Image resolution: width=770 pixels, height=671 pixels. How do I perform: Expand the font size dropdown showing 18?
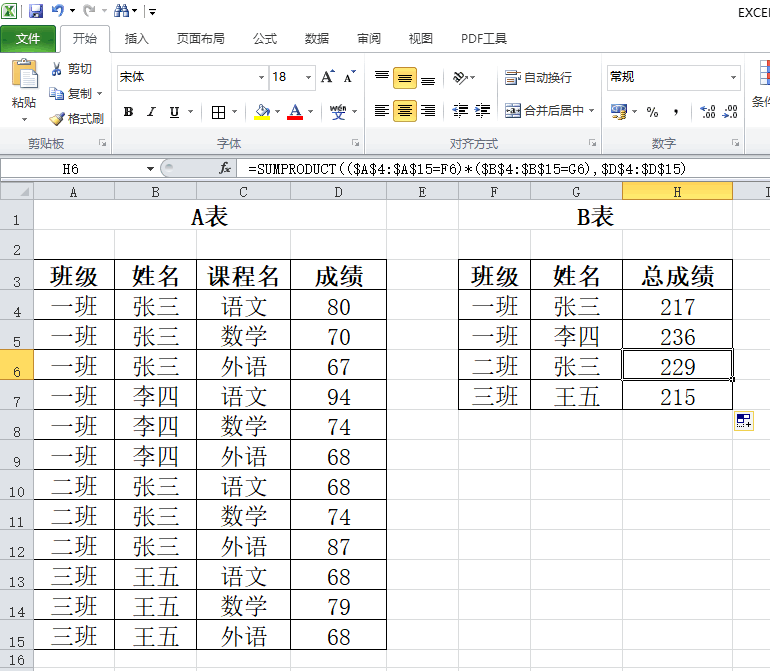(309, 77)
